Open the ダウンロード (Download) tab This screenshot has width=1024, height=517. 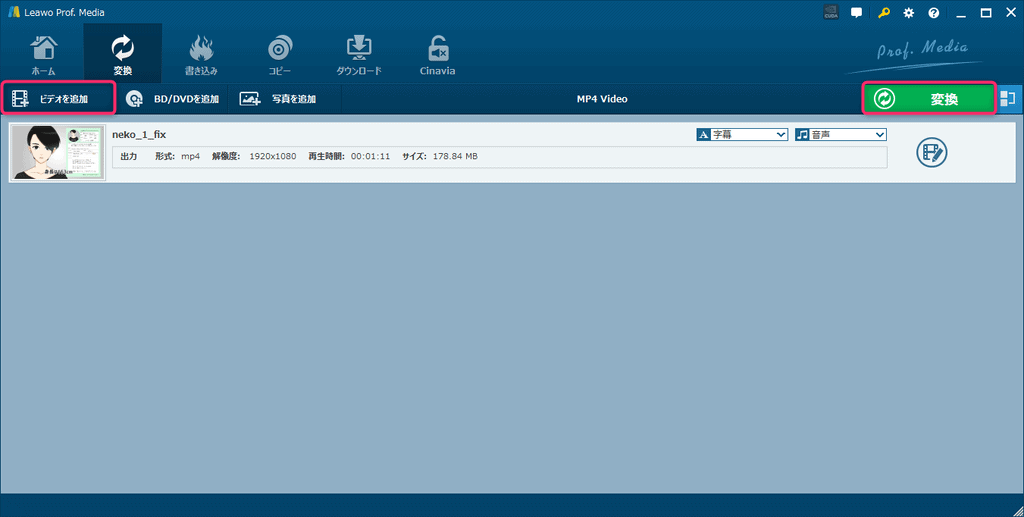pos(358,55)
